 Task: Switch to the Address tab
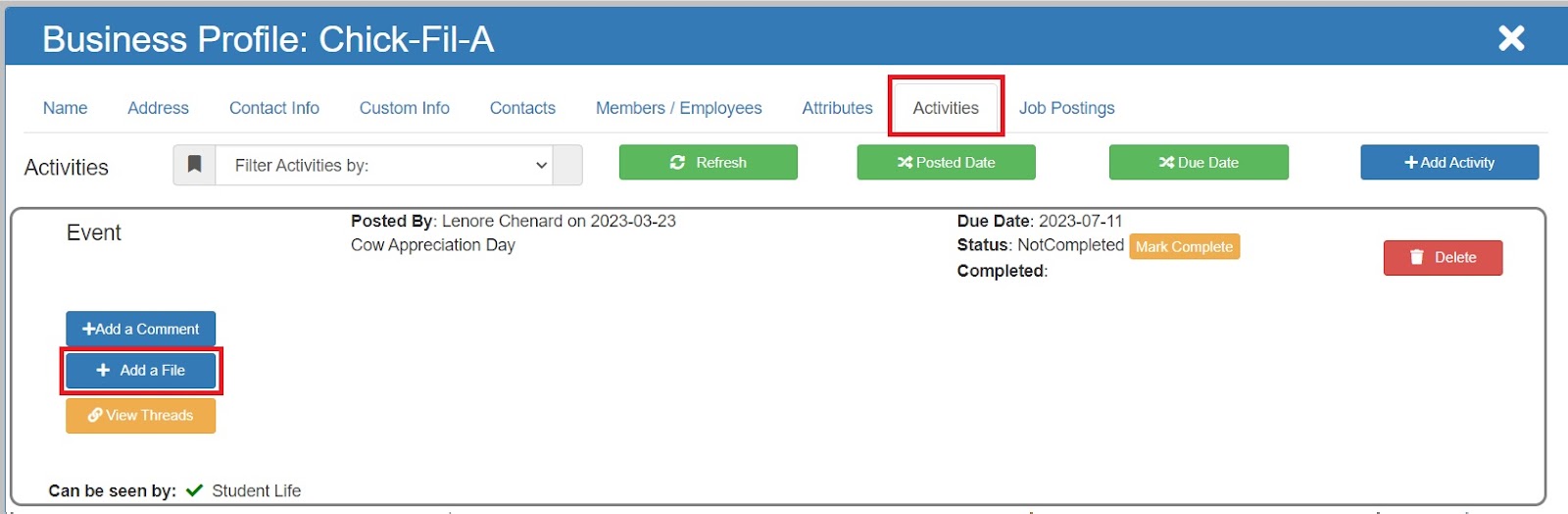[x=158, y=108]
